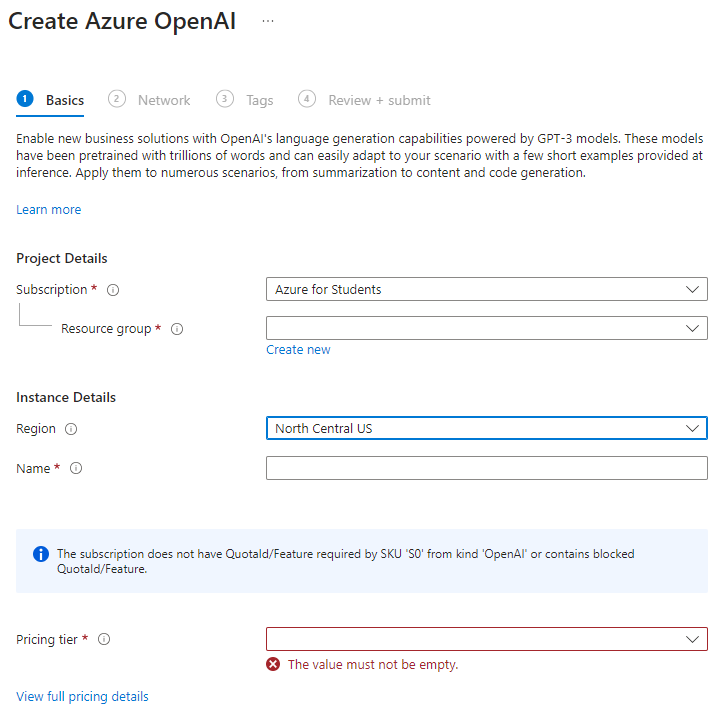Open the ellipsis menu beside the title
724x722 pixels.
[x=268, y=21]
